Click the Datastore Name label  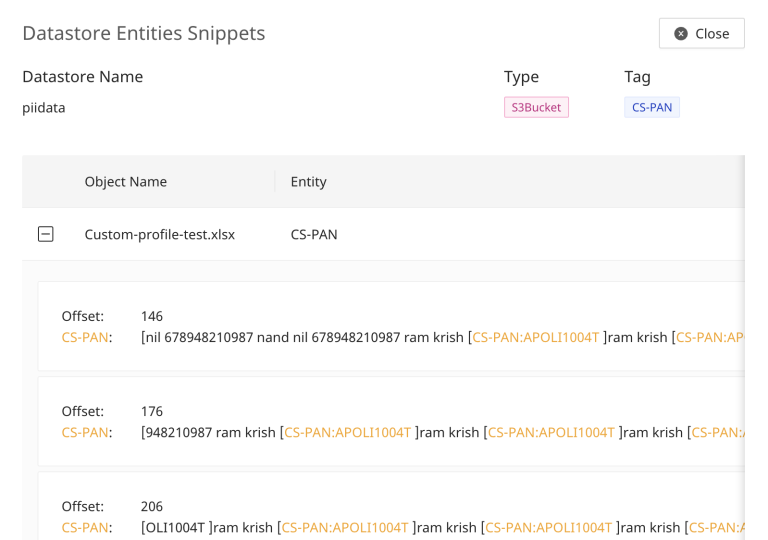point(82,77)
